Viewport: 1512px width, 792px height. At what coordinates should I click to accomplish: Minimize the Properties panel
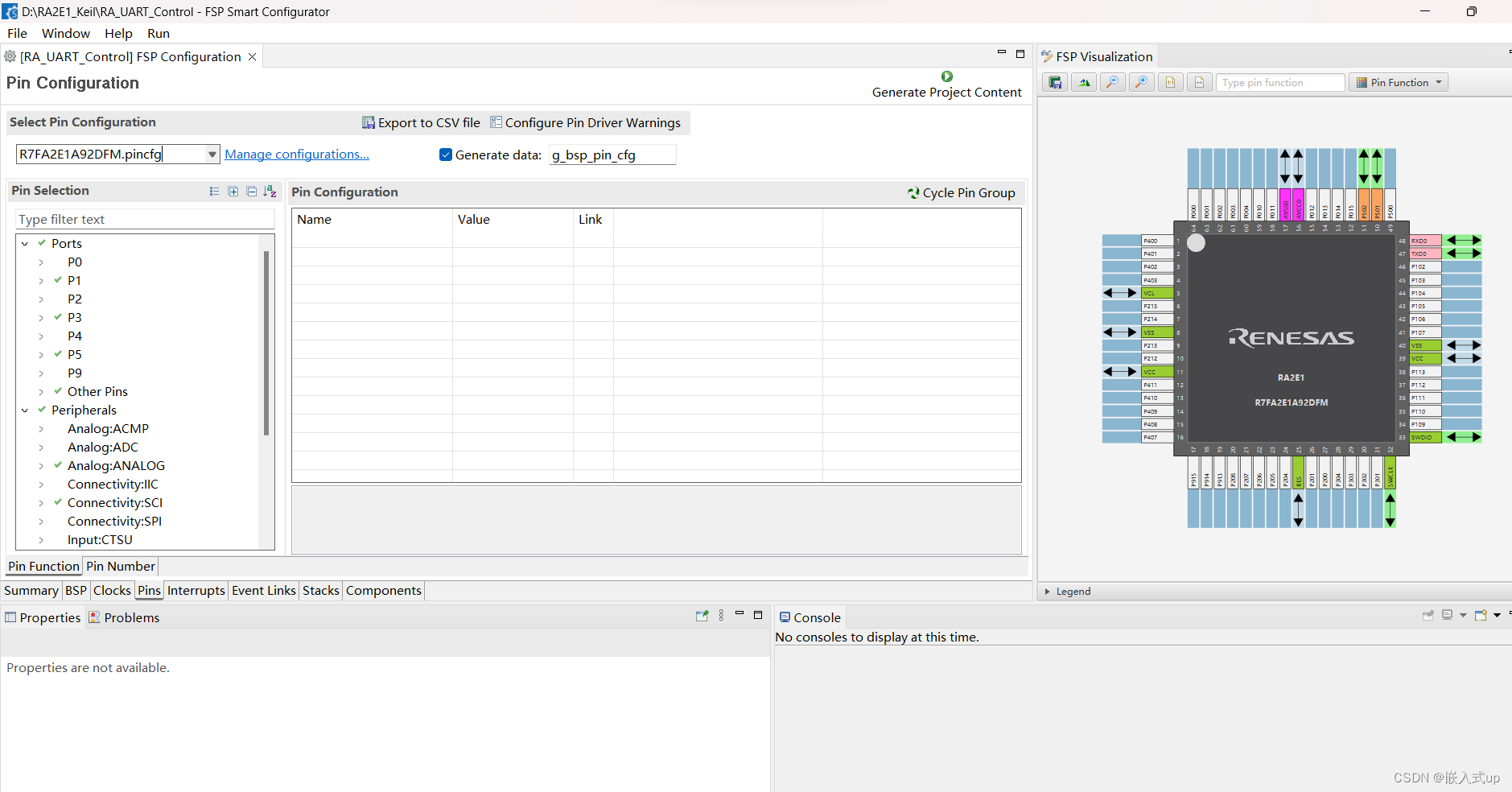pyautogui.click(x=740, y=614)
